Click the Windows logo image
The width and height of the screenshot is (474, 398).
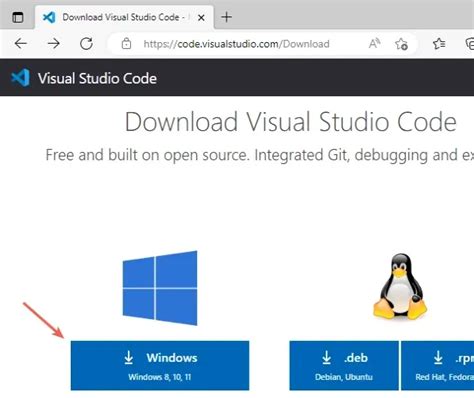click(x=160, y=288)
